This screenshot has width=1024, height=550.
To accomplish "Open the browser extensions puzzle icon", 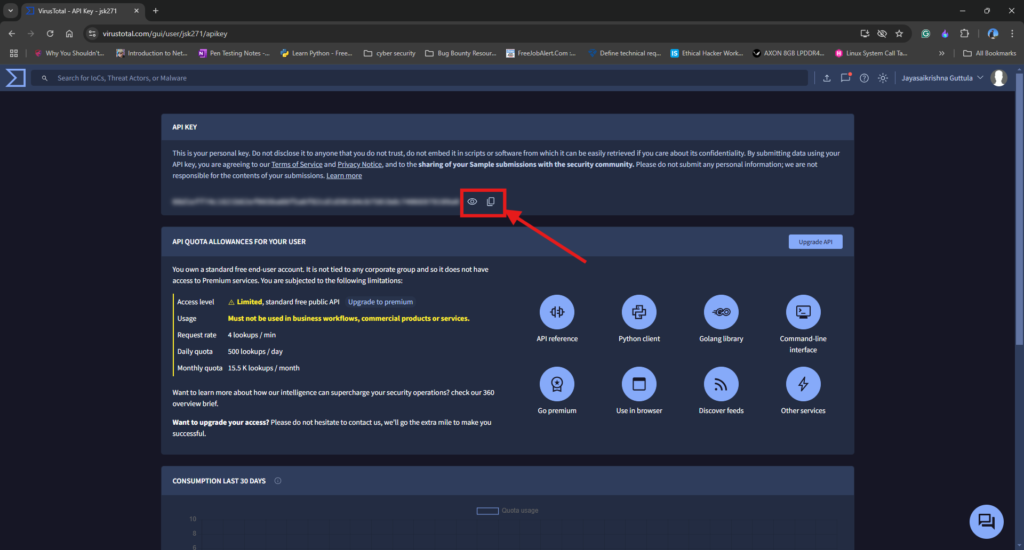I will 965,33.
